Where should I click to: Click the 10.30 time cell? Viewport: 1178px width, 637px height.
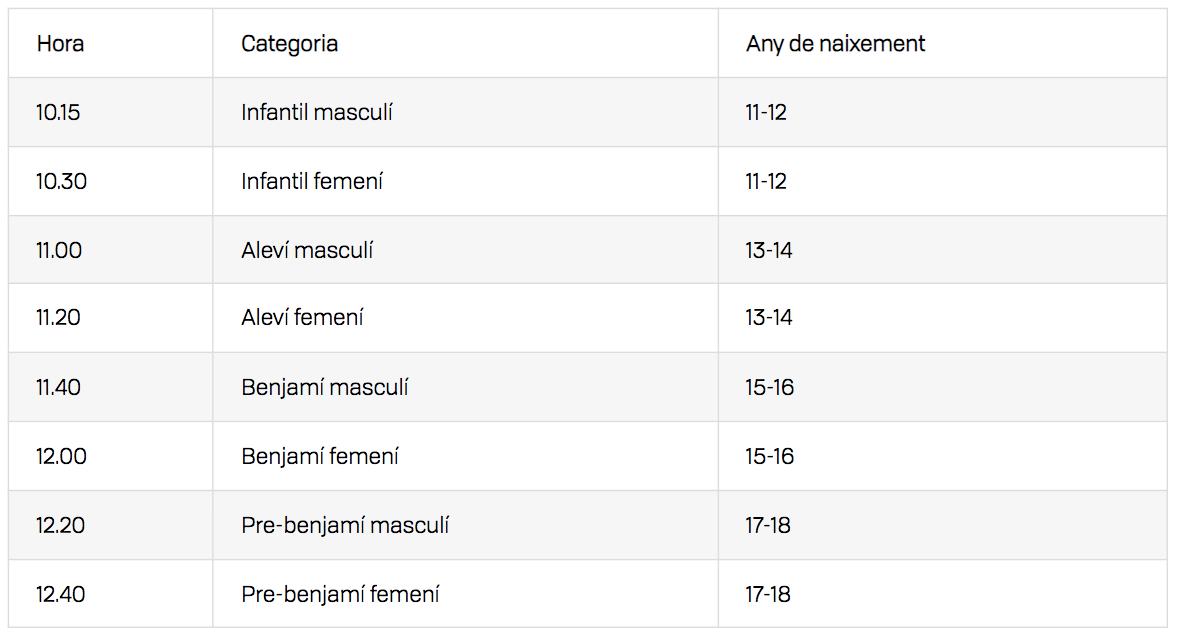61,181
